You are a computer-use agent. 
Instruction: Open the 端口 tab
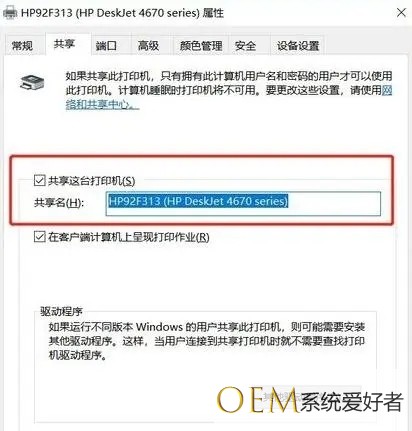(106, 45)
